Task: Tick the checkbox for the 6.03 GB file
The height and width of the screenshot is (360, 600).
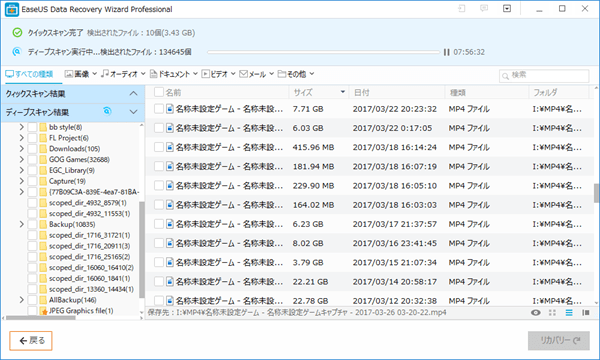Action: (159, 128)
